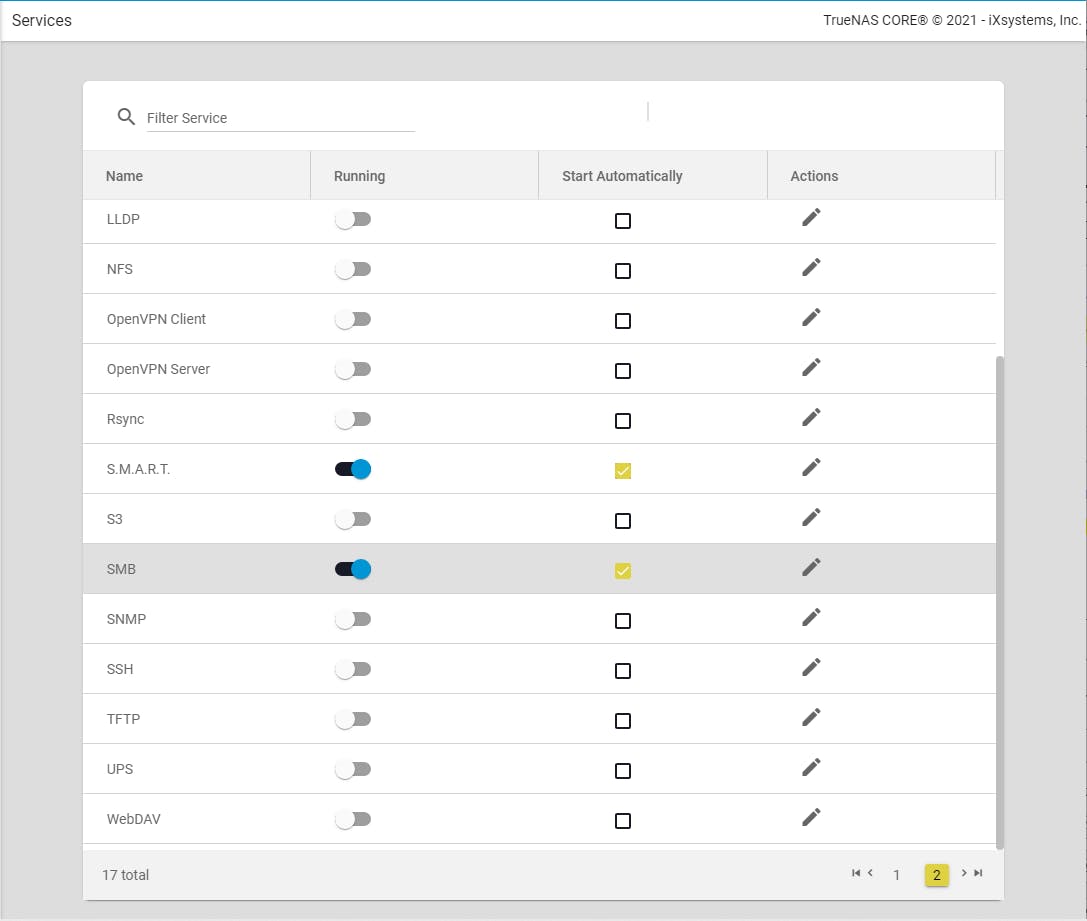The image size is (1087, 921).
Task: Open UPS service edit pencil
Action: coord(811,767)
